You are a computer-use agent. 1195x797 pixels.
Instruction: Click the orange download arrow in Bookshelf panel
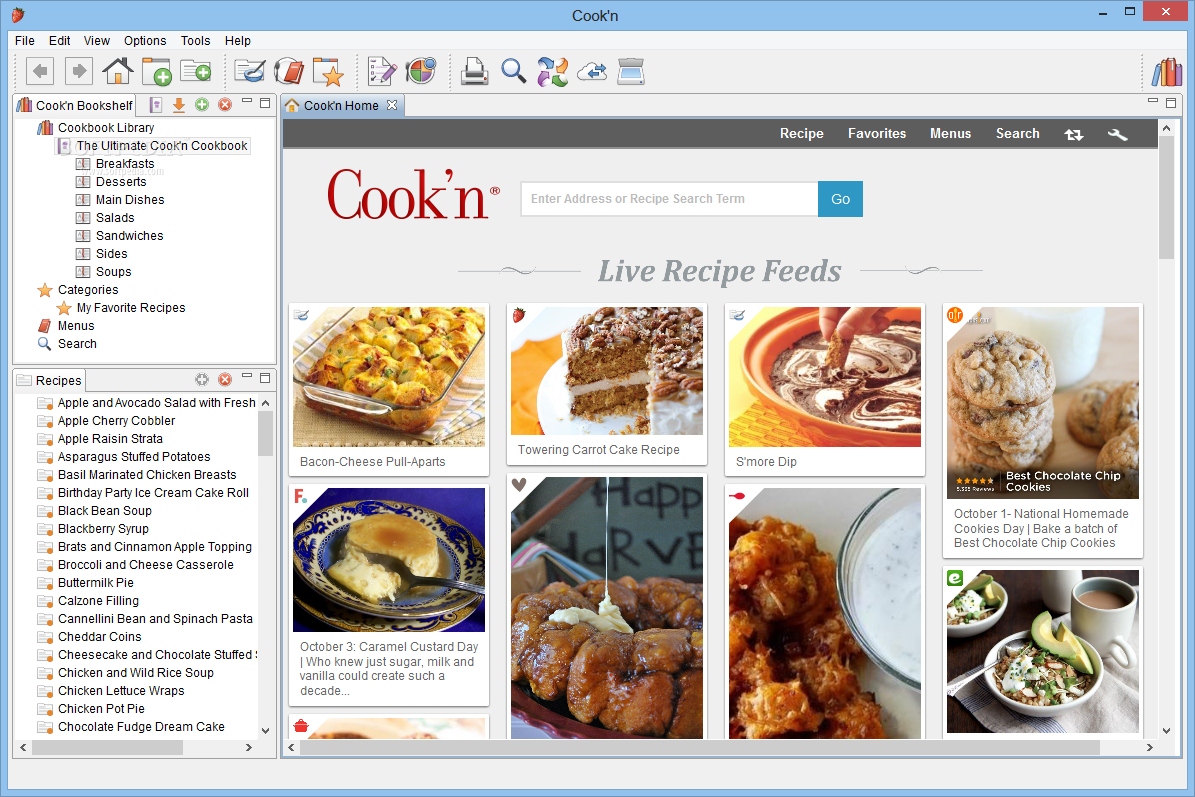pyautogui.click(x=178, y=104)
